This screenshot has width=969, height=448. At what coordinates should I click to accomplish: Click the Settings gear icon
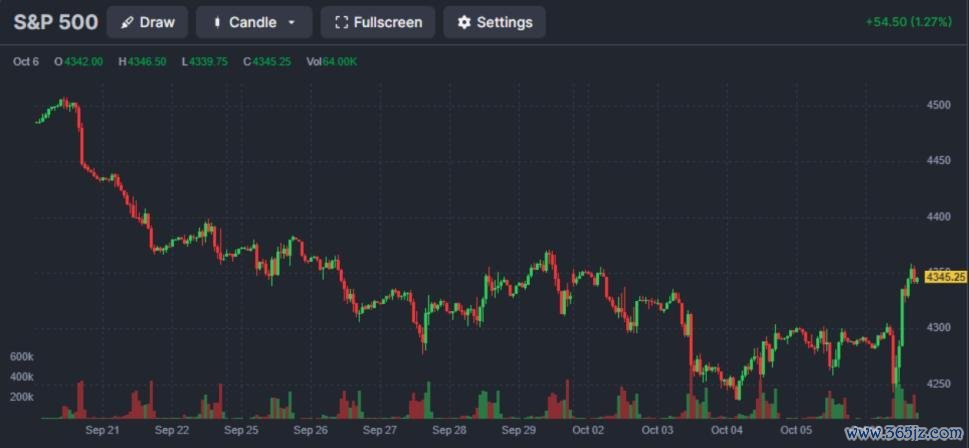[x=464, y=23]
